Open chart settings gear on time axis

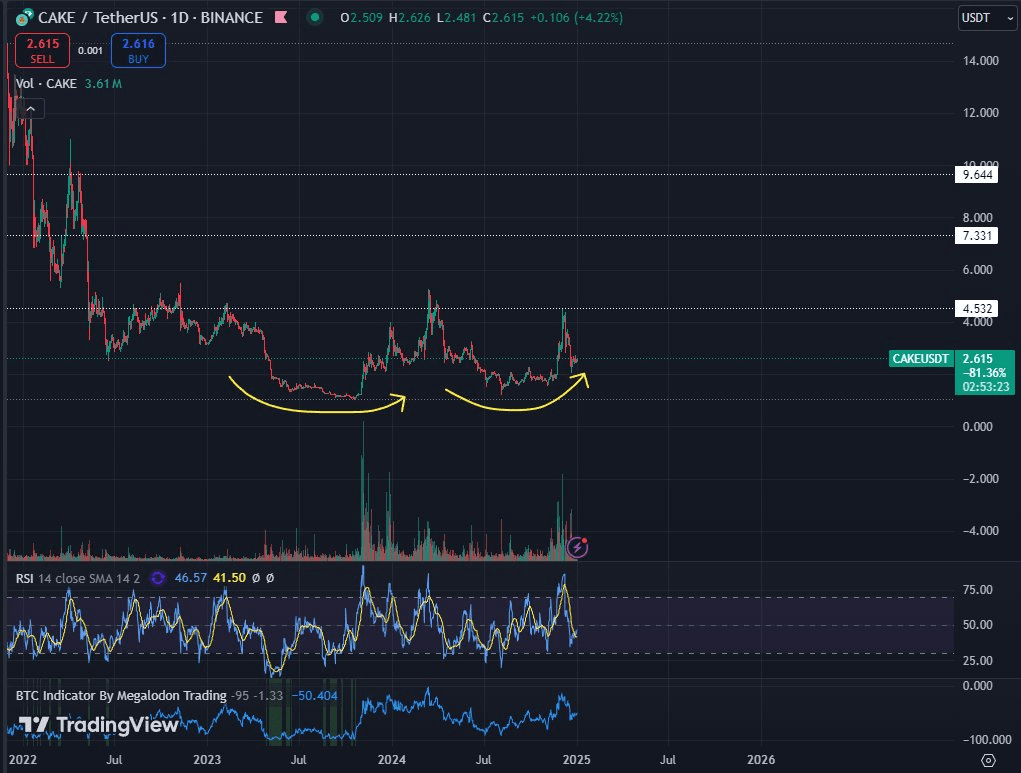coord(988,760)
